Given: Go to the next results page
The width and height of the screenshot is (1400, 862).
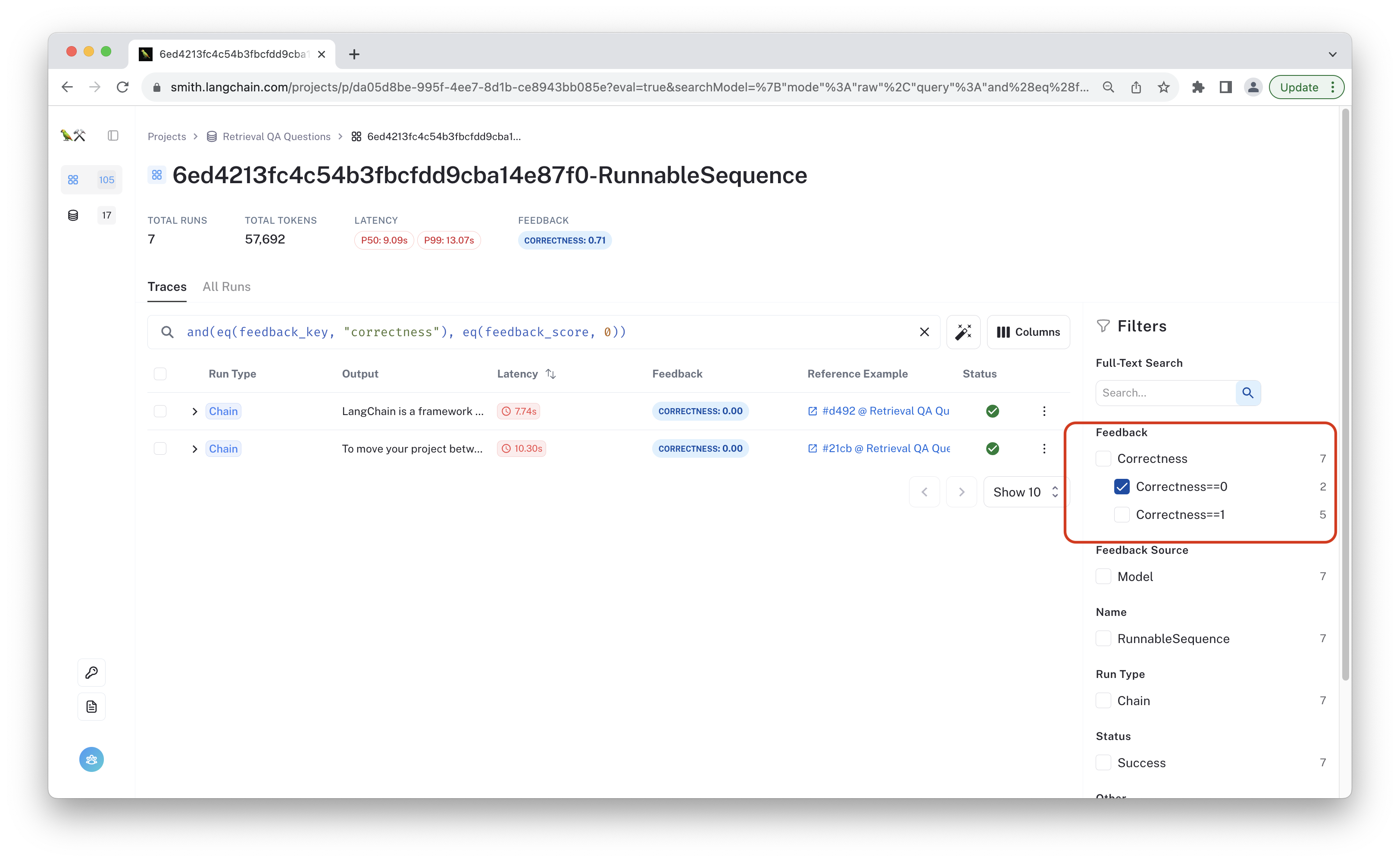Looking at the screenshot, I should tap(961, 492).
